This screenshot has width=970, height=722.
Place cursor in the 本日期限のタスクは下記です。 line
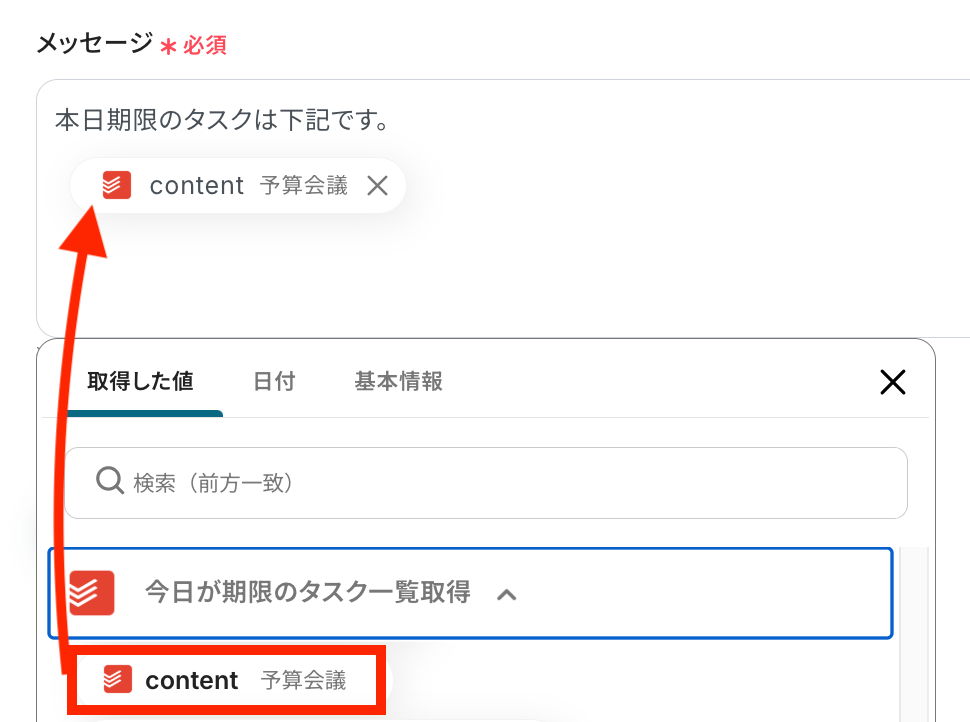(x=222, y=121)
